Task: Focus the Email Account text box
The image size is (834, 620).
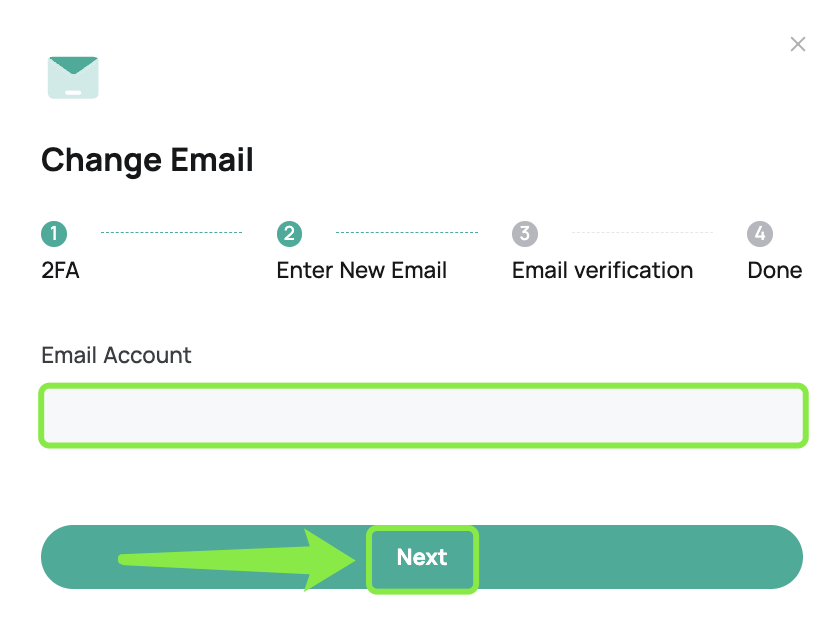Action: tap(423, 415)
